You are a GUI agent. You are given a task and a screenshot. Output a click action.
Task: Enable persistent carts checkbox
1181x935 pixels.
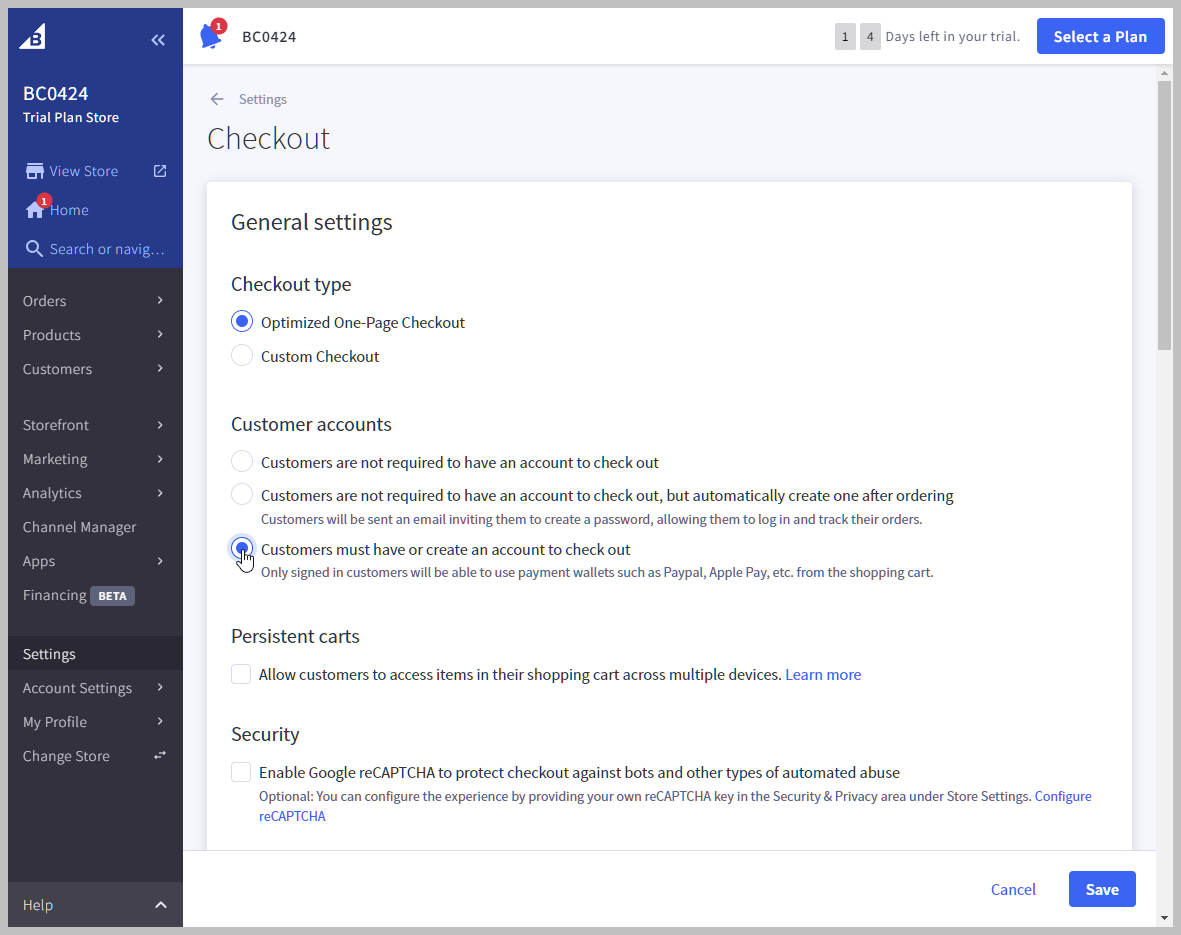click(x=241, y=674)
